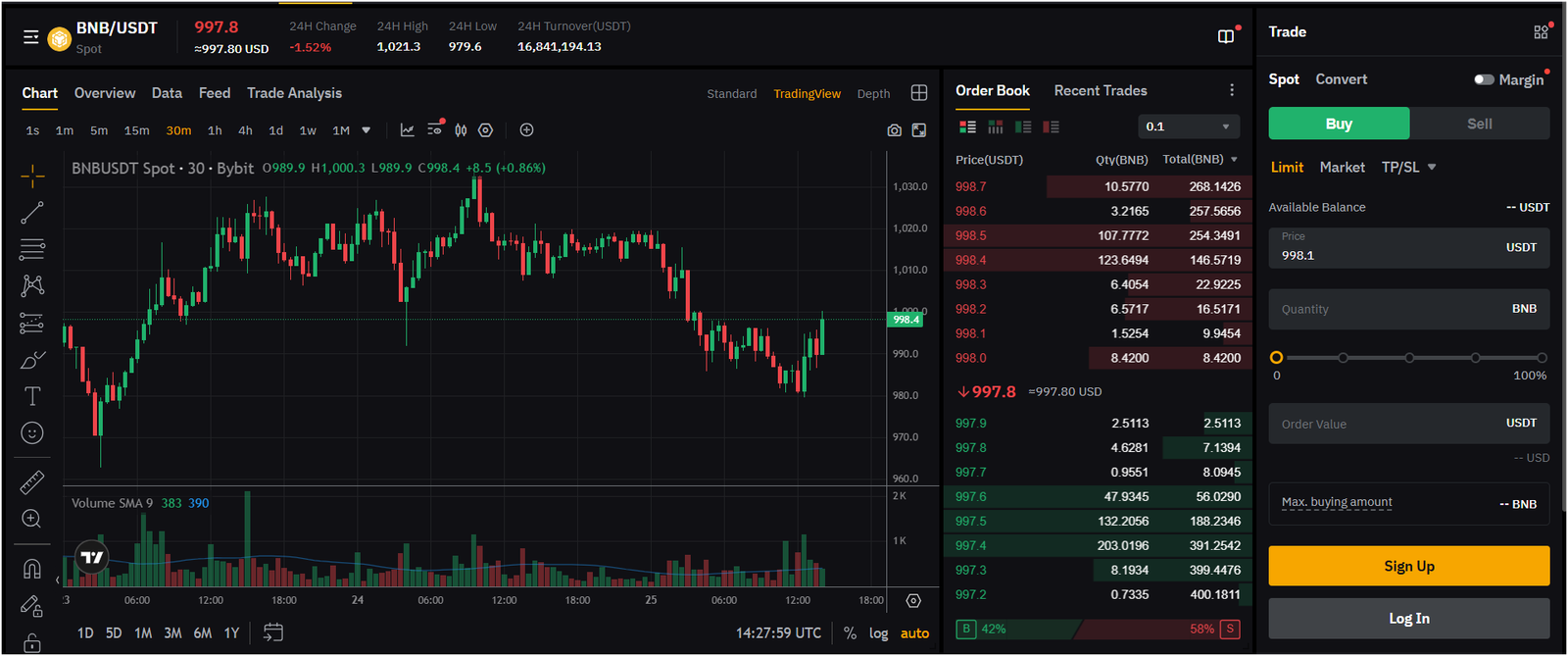The width and height of the screenshot is (1568, 656).
Task: Enter fullscreen chart mode
Action: (919, 130)
